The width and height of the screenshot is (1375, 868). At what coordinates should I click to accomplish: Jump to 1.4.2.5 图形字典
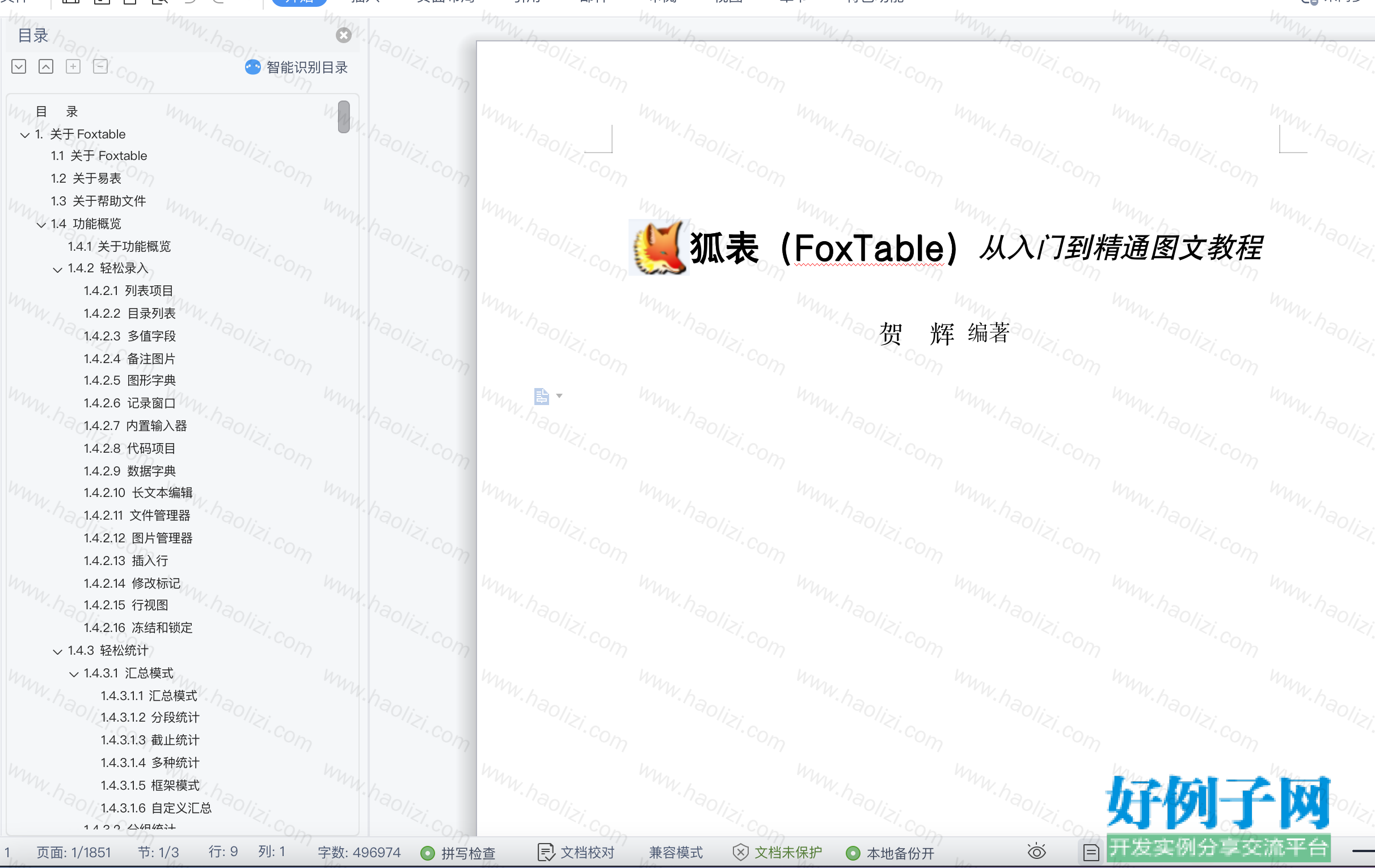click(x=130, y=381)
